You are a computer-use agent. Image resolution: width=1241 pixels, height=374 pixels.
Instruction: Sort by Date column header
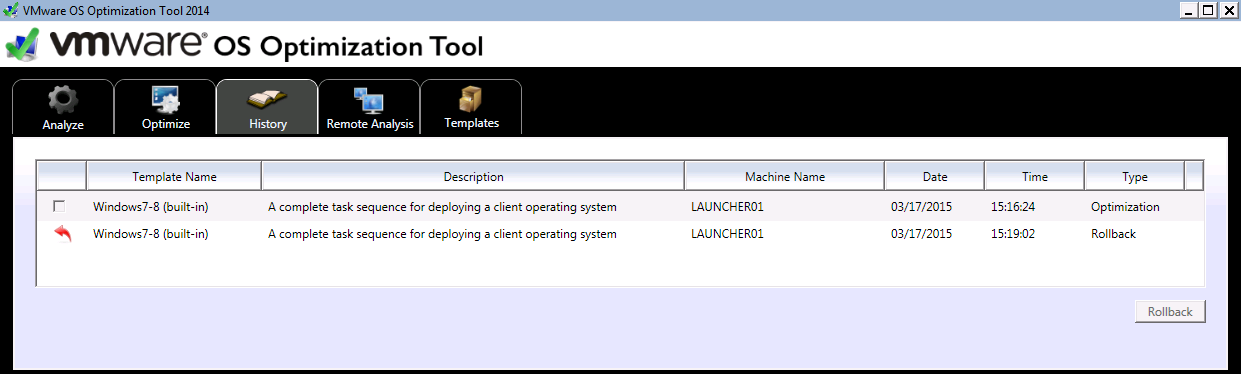coord(935,177)
